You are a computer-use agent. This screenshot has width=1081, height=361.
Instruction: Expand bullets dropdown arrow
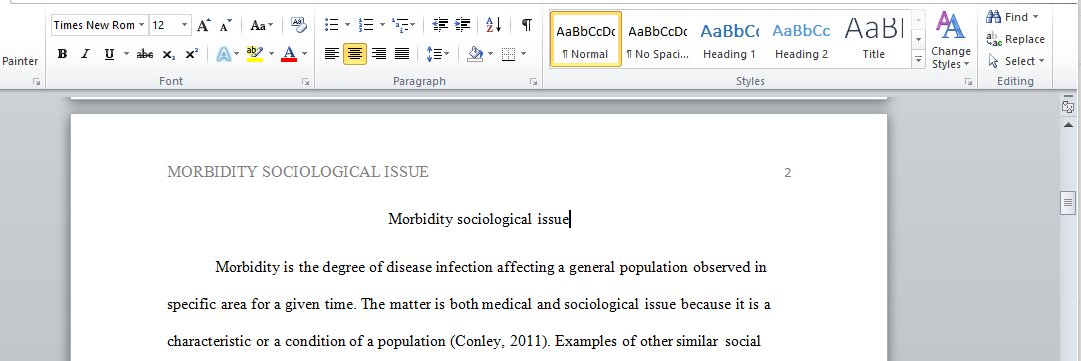tap(347, 25)
